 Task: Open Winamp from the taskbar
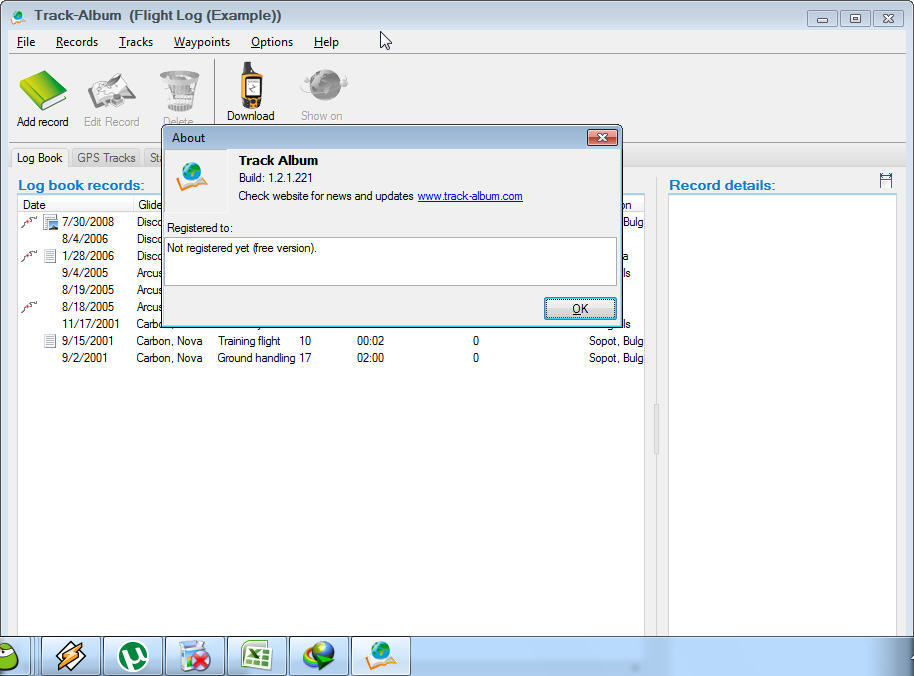pos(71,656)
